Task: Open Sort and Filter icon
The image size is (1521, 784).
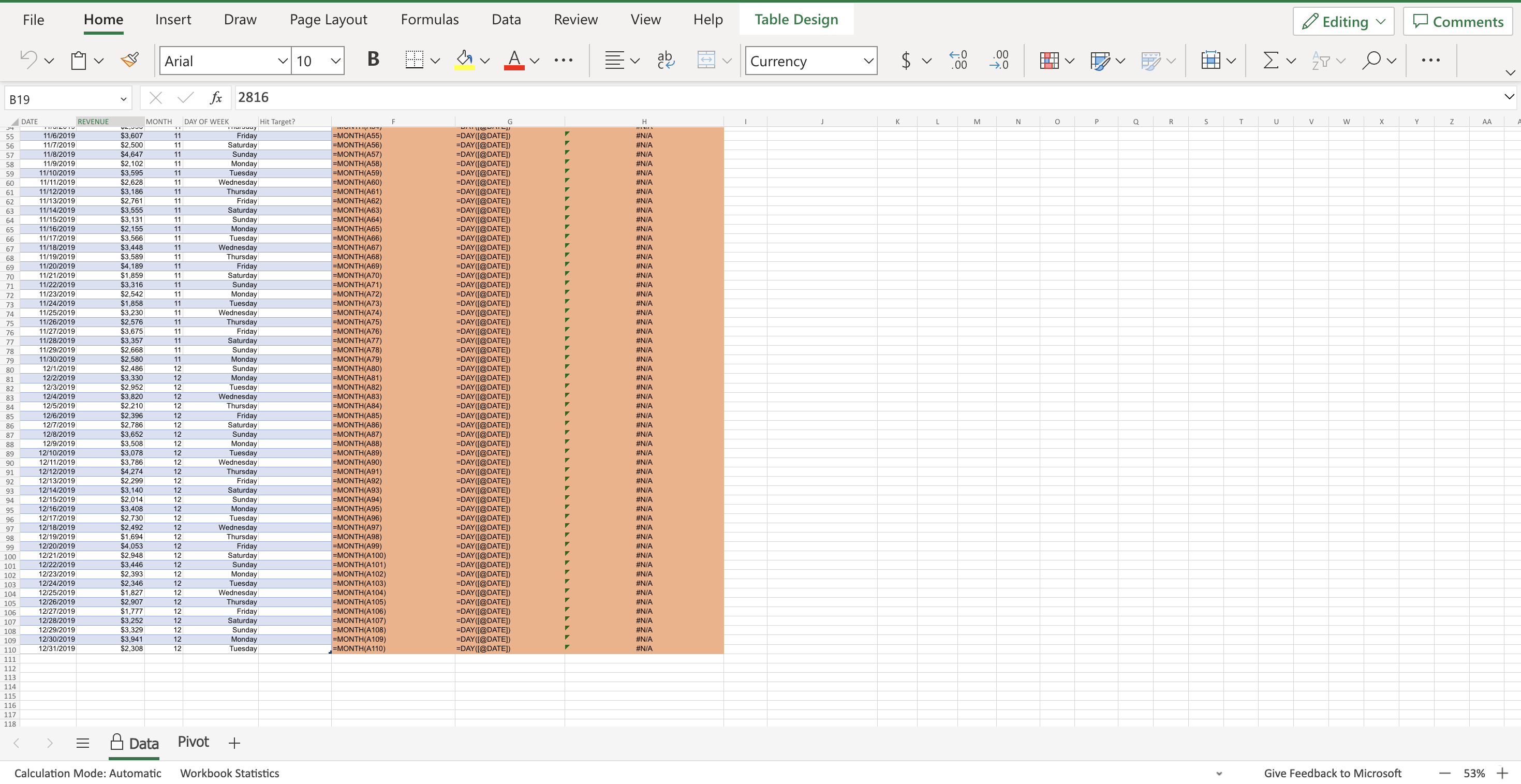Action: click(1321, 60)
